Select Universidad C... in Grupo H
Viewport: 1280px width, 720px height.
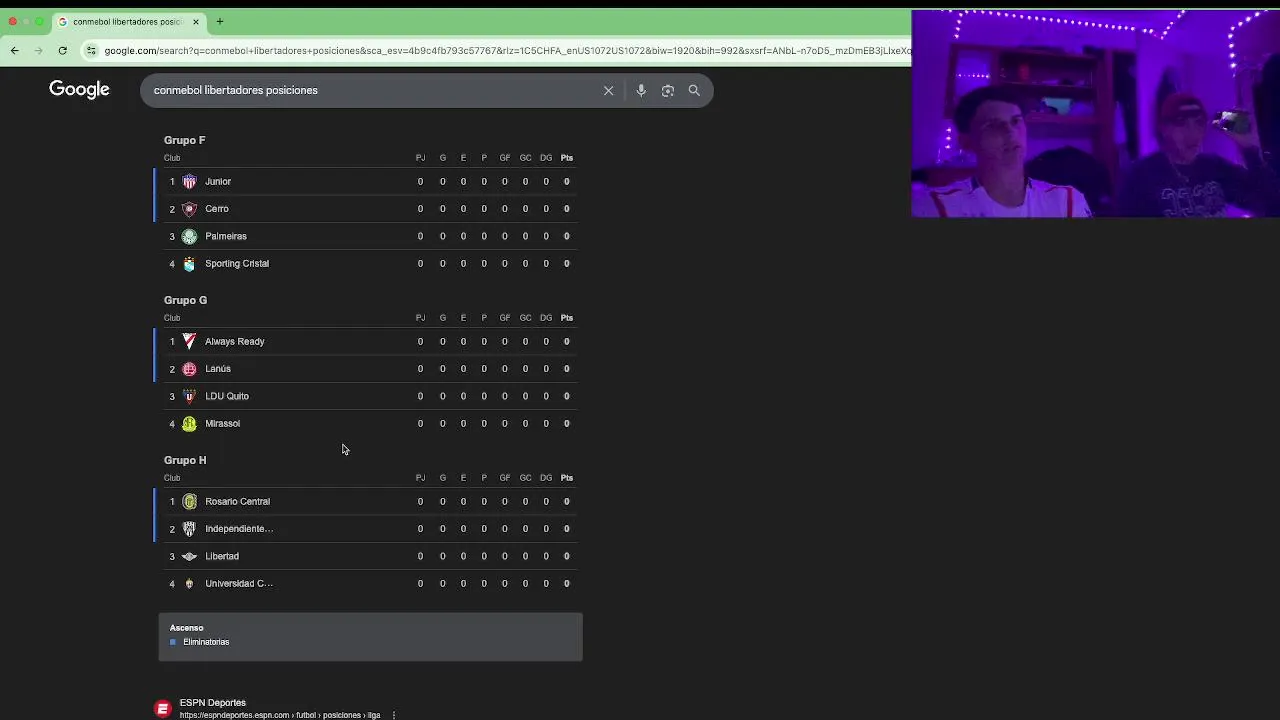[239, 583]
